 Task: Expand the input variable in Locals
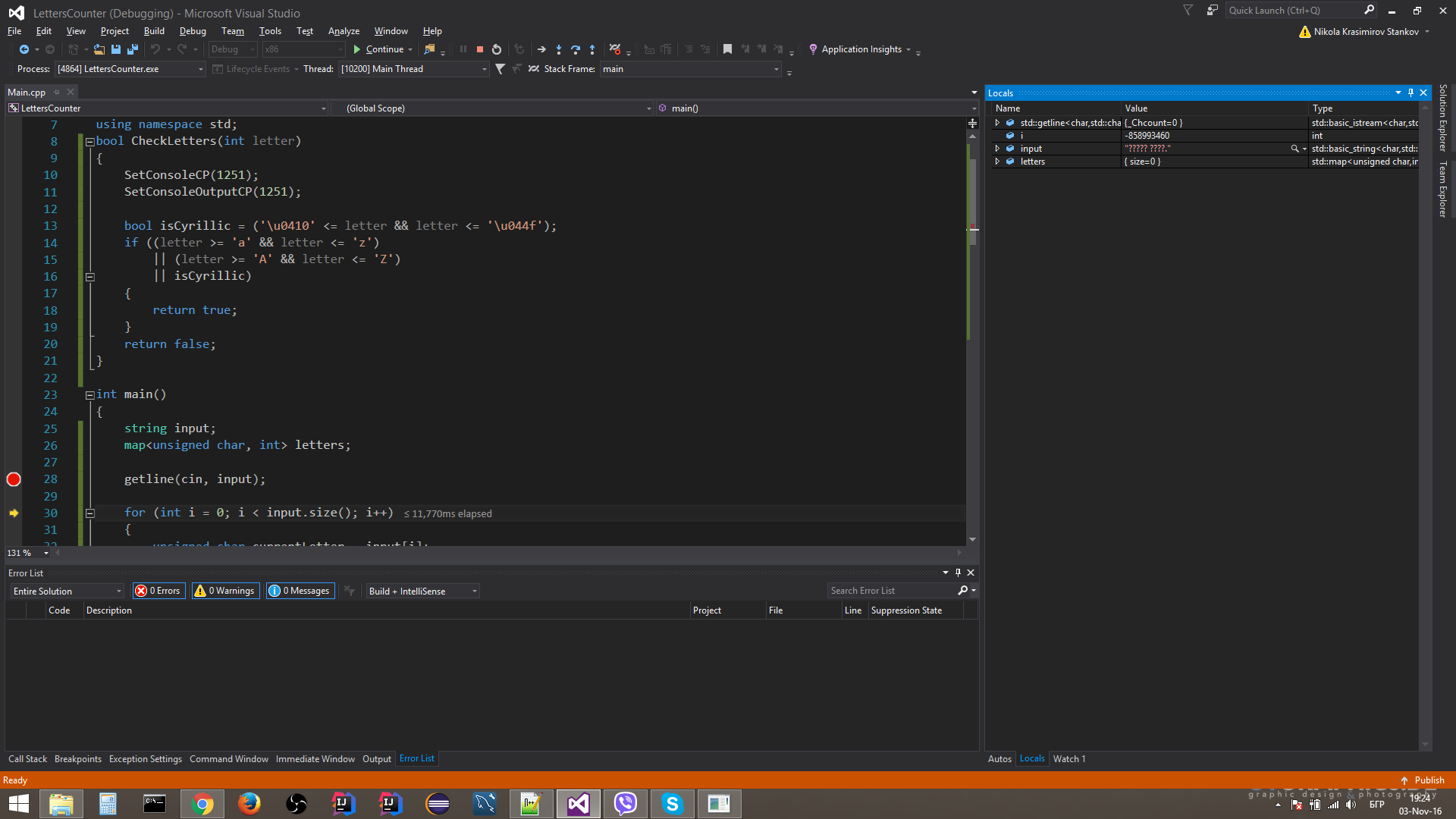click(997, 149)
